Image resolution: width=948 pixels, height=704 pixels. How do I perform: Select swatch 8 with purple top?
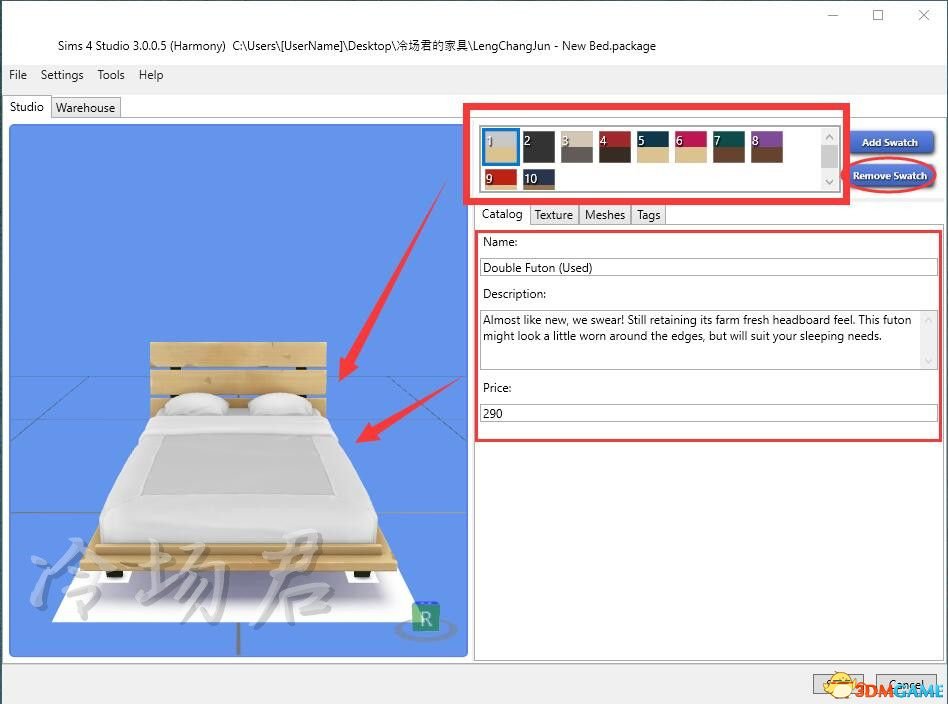767,147
